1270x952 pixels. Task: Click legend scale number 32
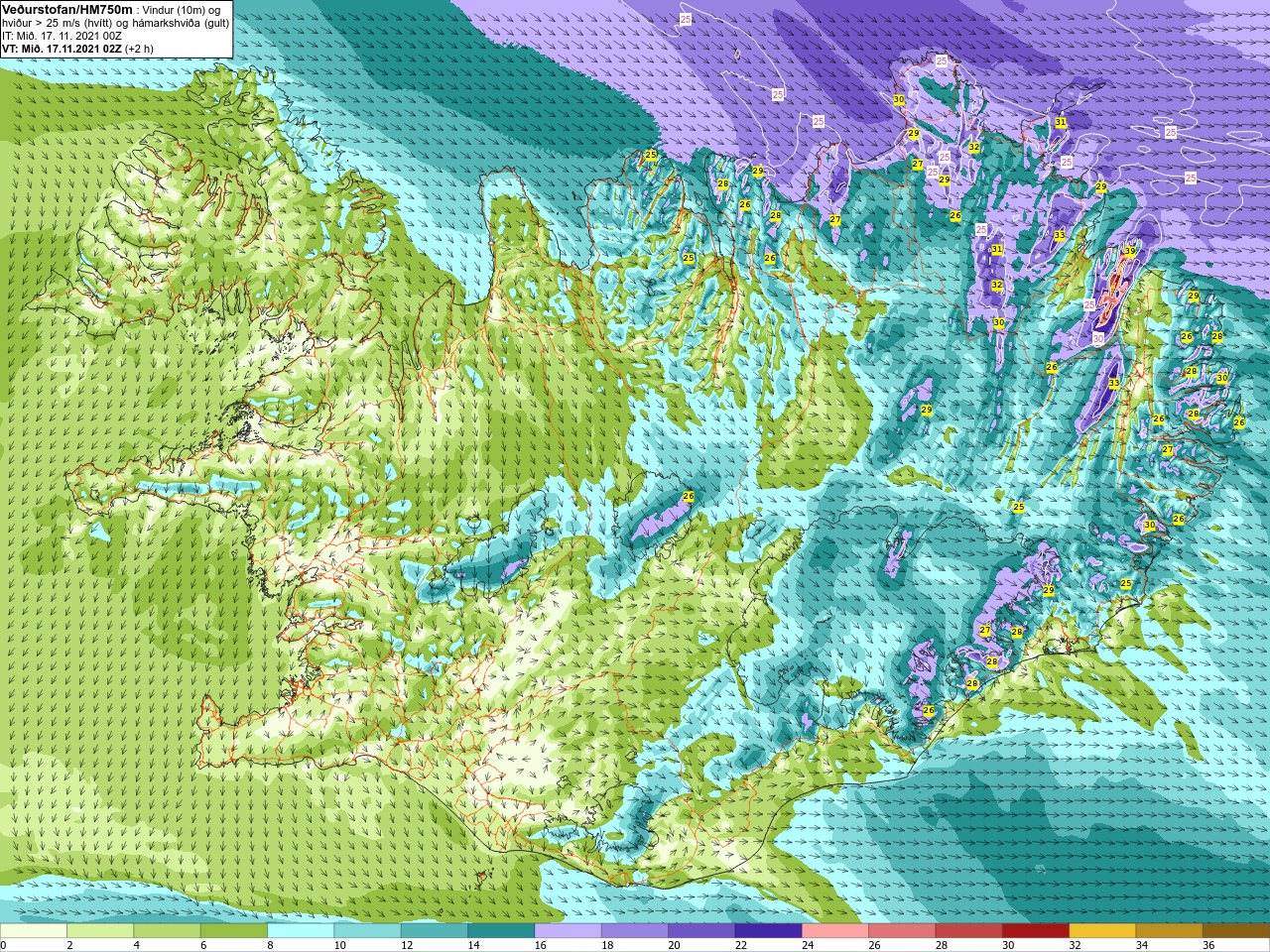(1075, 945)
